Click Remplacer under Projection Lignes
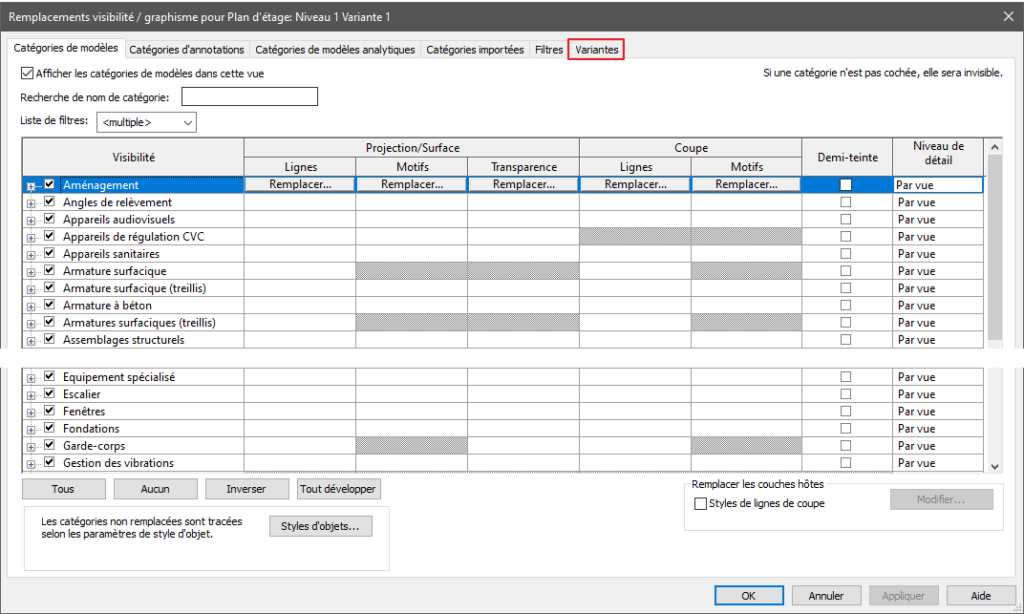The image size is (1024, 614). [x=300, y=185]
